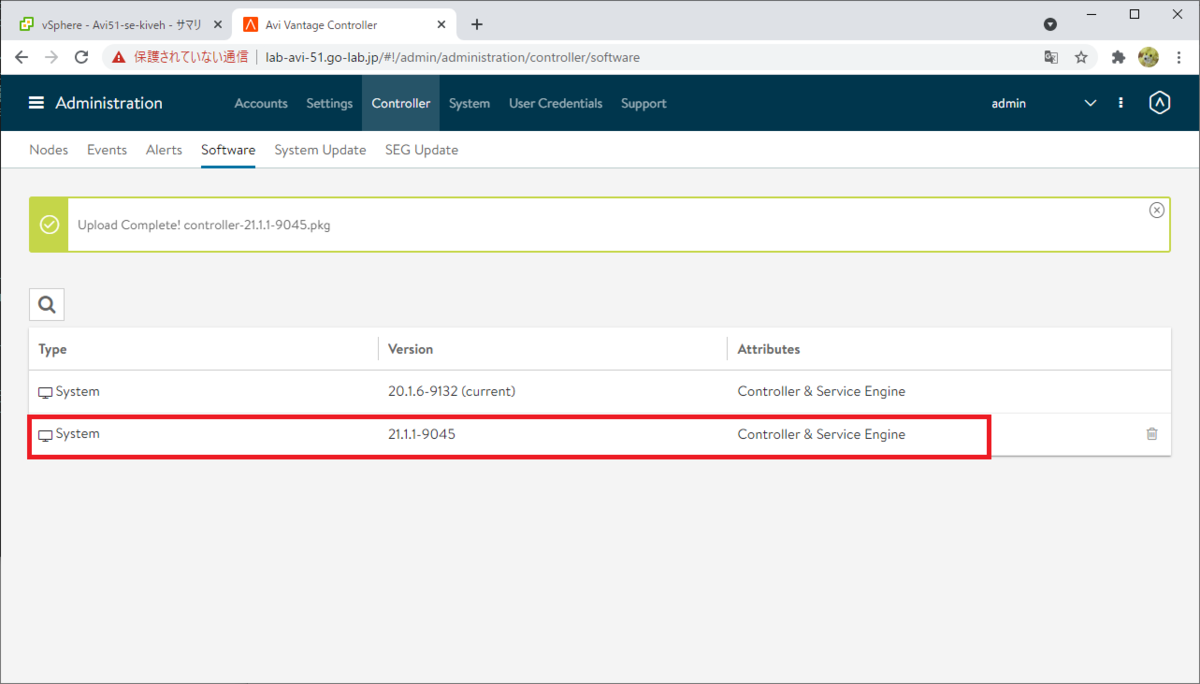Image resolution: width=1200 pixels, height=684 pixels.
Task: Open the Accounts menu
Action: [x=261, y=103]
